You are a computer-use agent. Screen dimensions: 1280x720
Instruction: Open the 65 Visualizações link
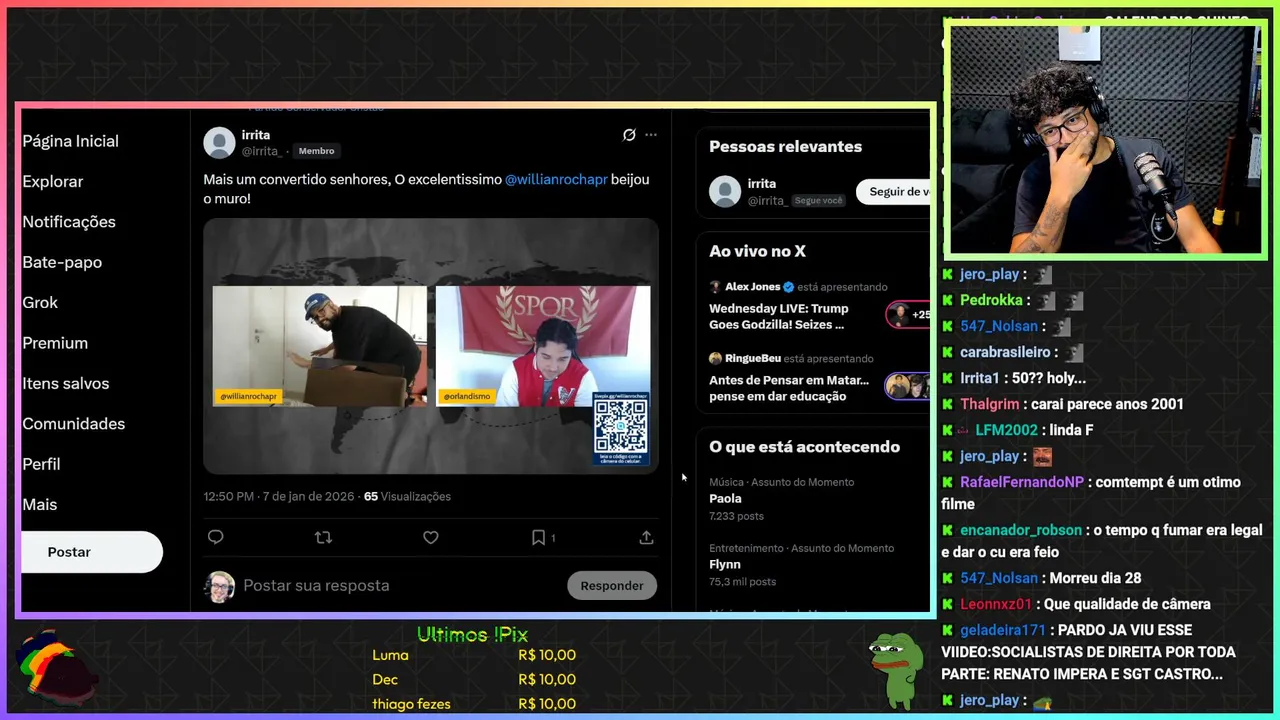click(407, 496)
